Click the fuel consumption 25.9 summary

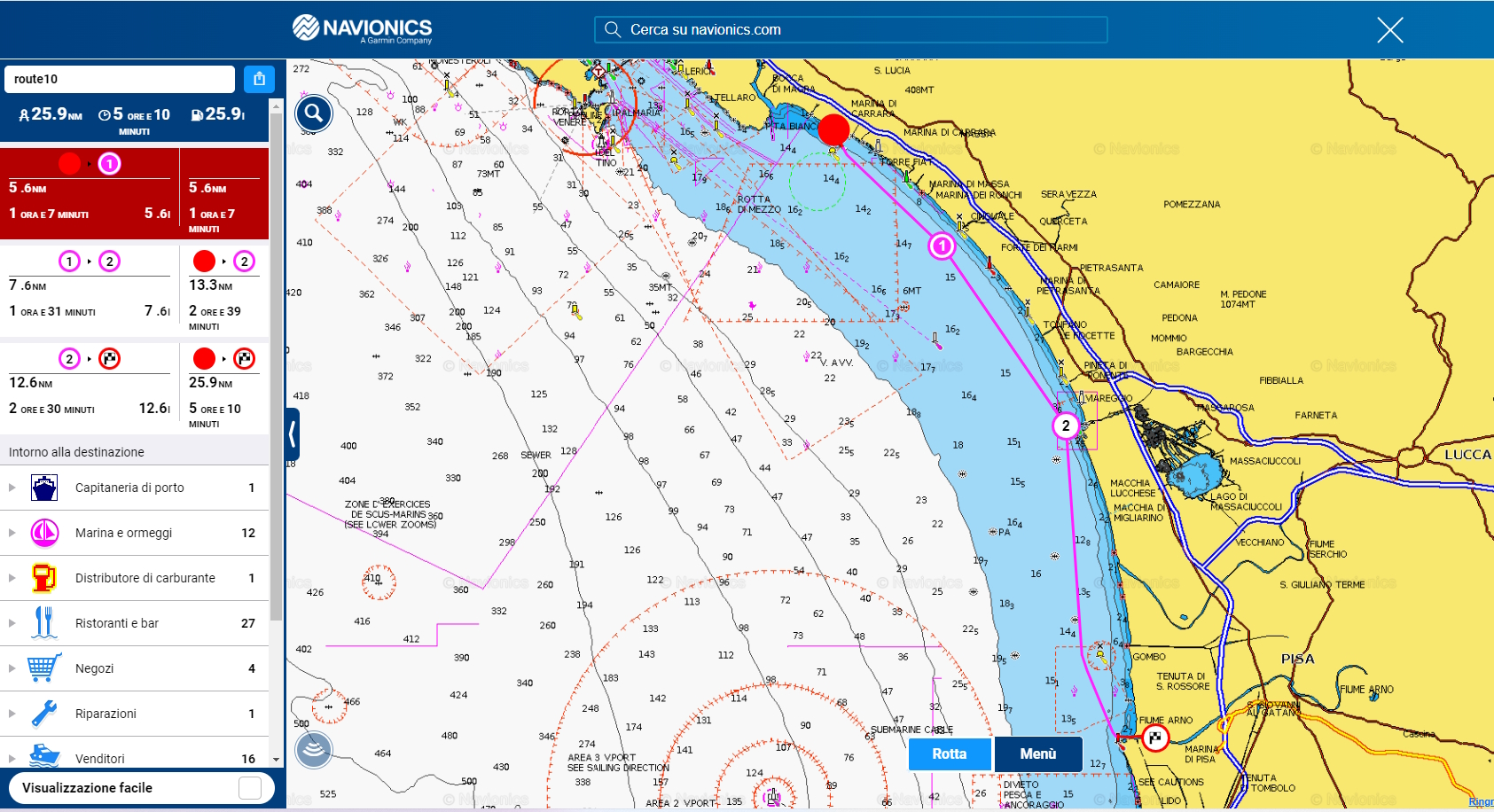[218, 114]
